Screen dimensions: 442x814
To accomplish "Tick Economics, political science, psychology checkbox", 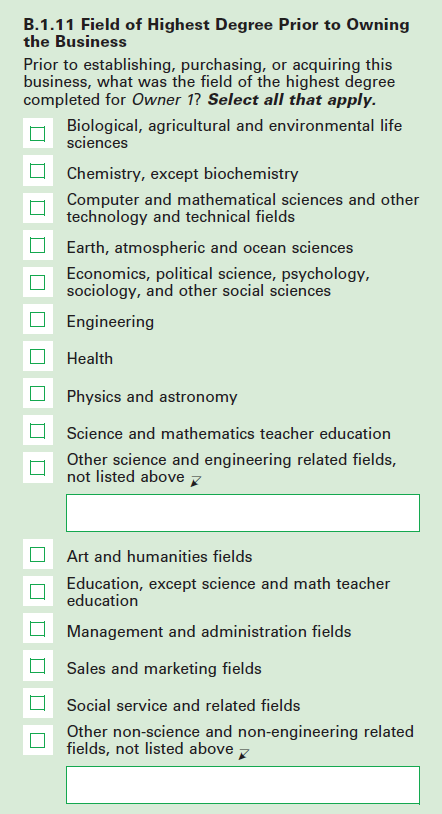I will 37,282.
